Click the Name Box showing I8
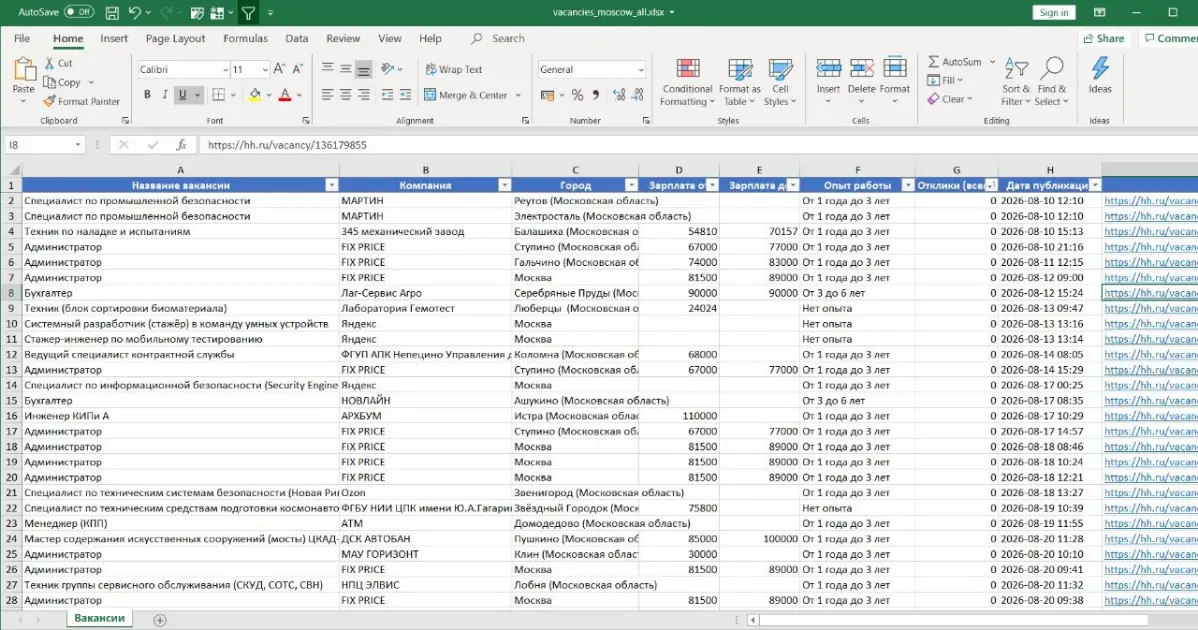1198x630 pixels. (x=44, y=144)
